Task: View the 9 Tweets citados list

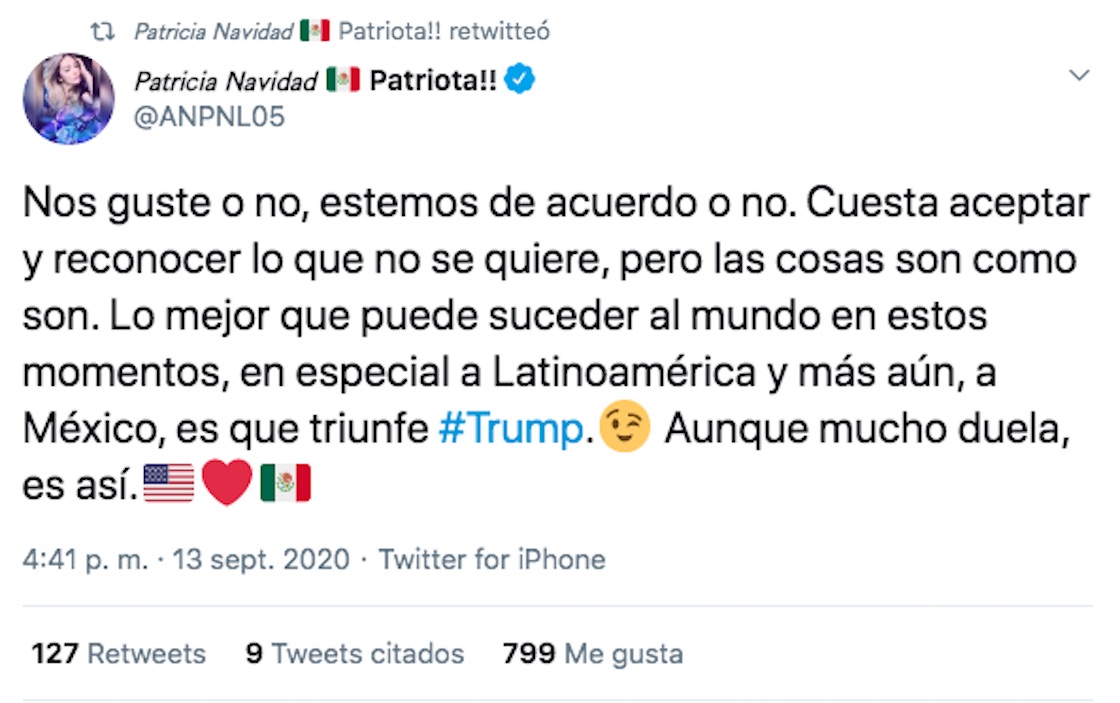Action: tap(355, 654)
